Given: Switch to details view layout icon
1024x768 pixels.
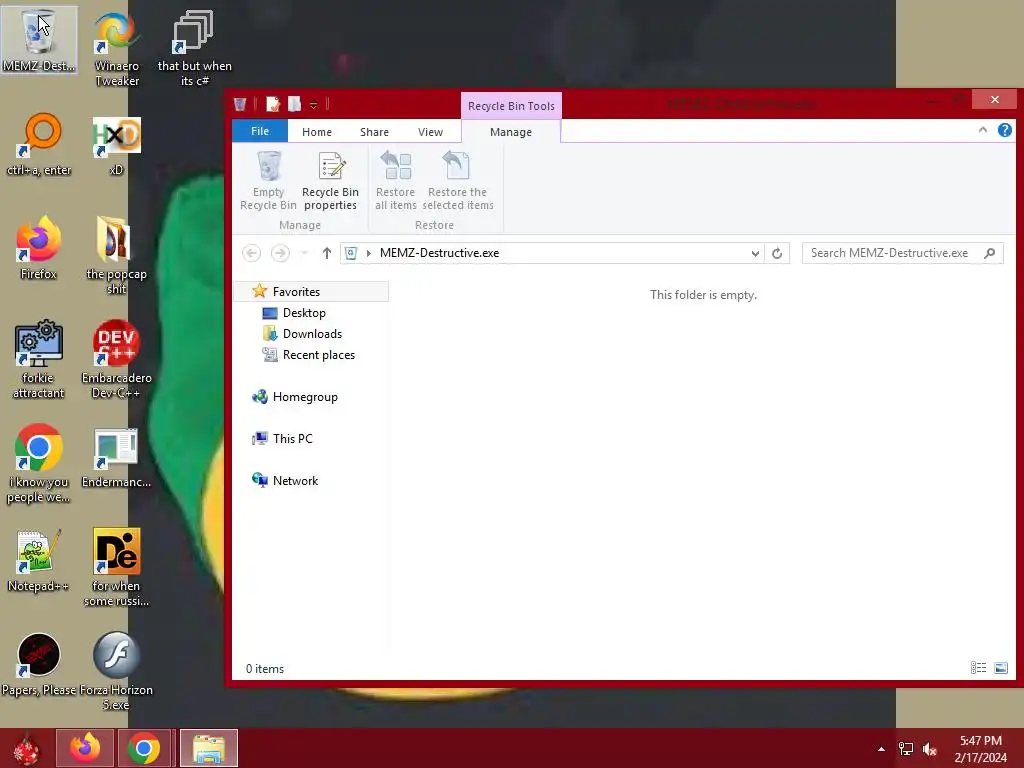Looking at the screenshot, I should (x=978, y=667).
